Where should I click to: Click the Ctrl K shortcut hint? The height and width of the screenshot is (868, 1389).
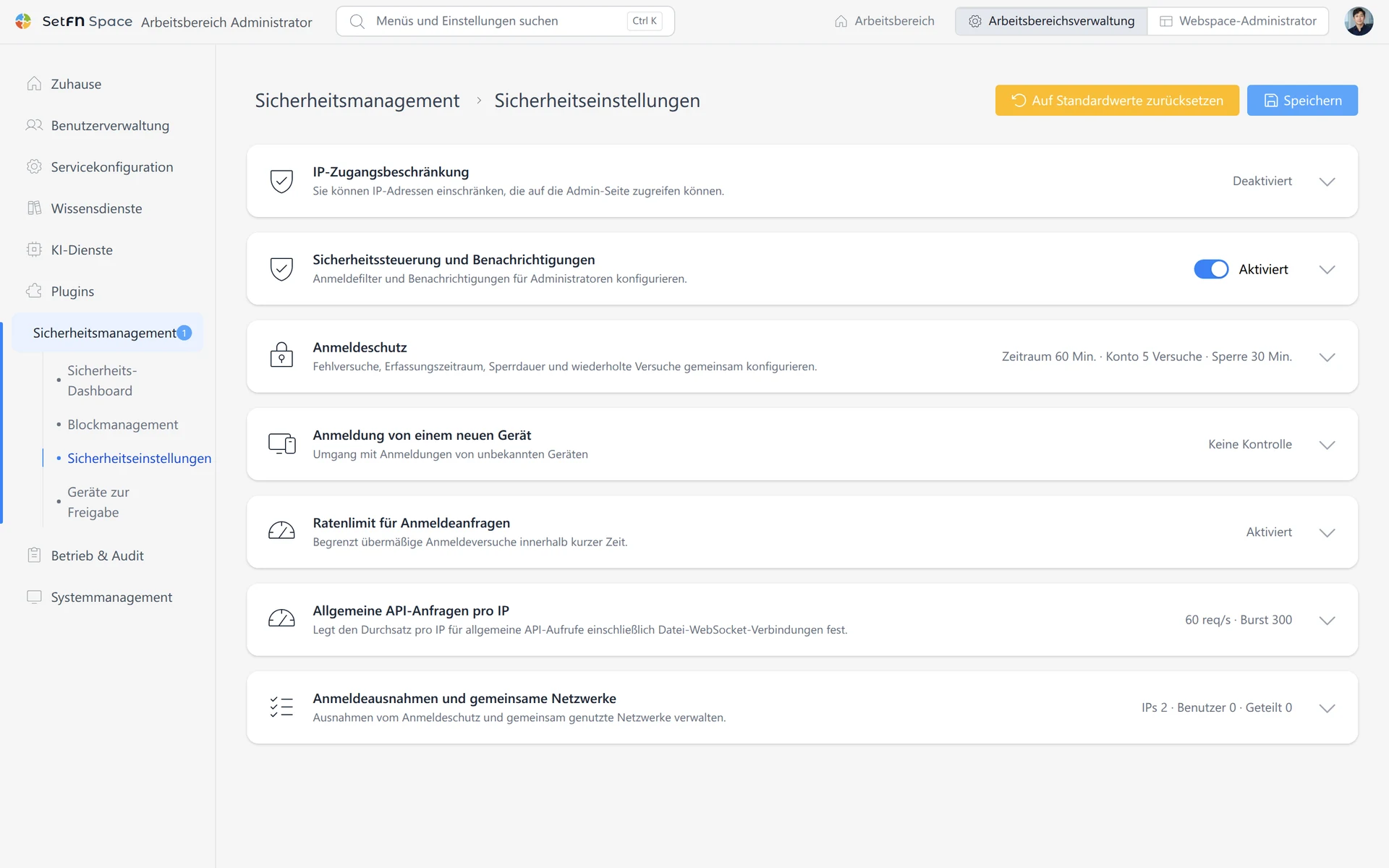[645, 21]
